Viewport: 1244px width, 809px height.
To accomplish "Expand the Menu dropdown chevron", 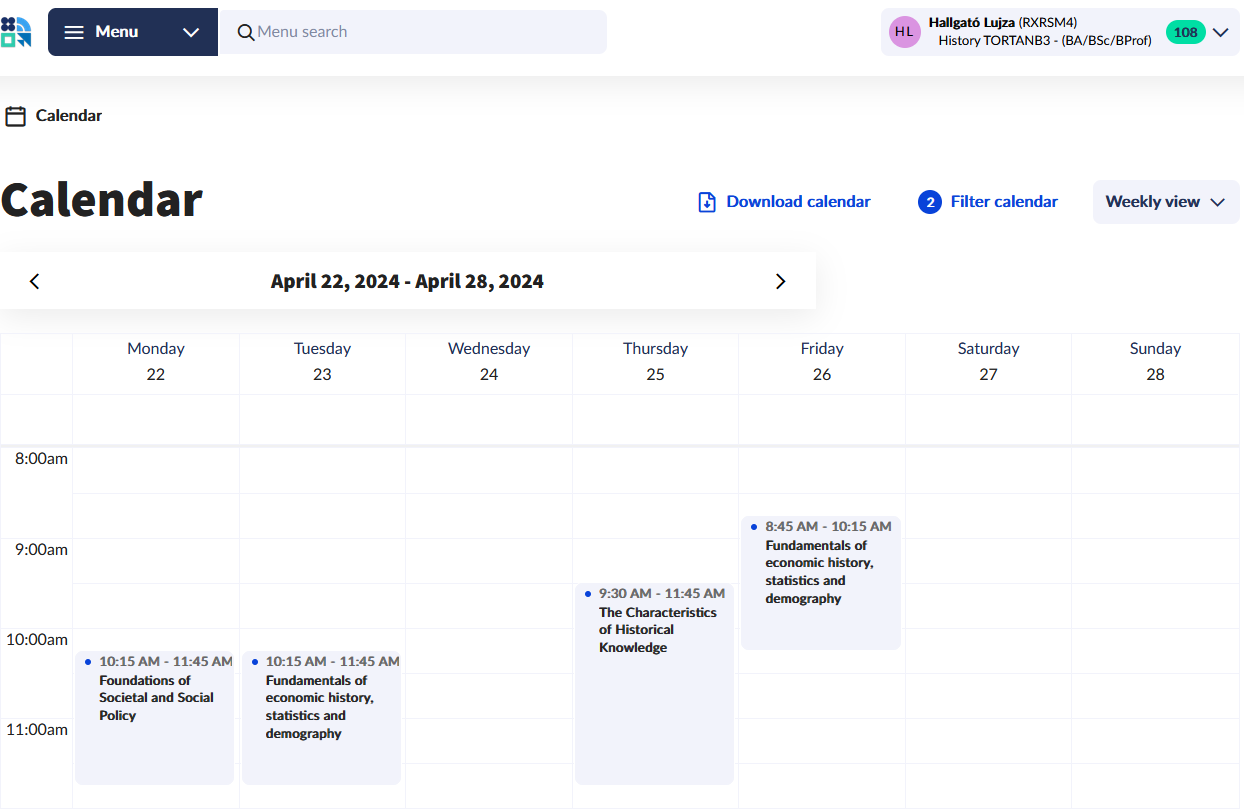I will click(191, 32).
